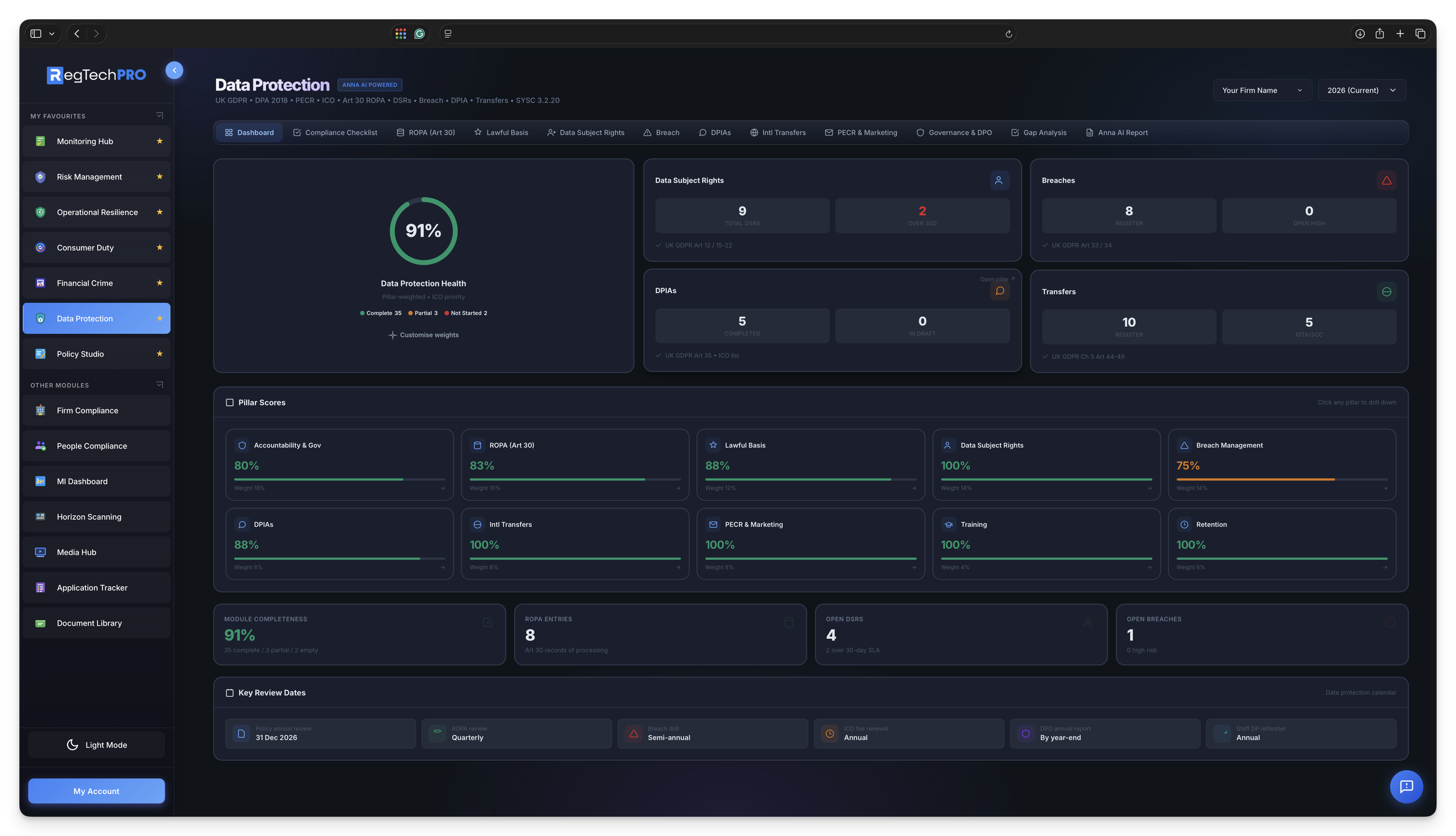Open the Policy annual review date card
The image size is (1456, 836).
coord(320,733)
